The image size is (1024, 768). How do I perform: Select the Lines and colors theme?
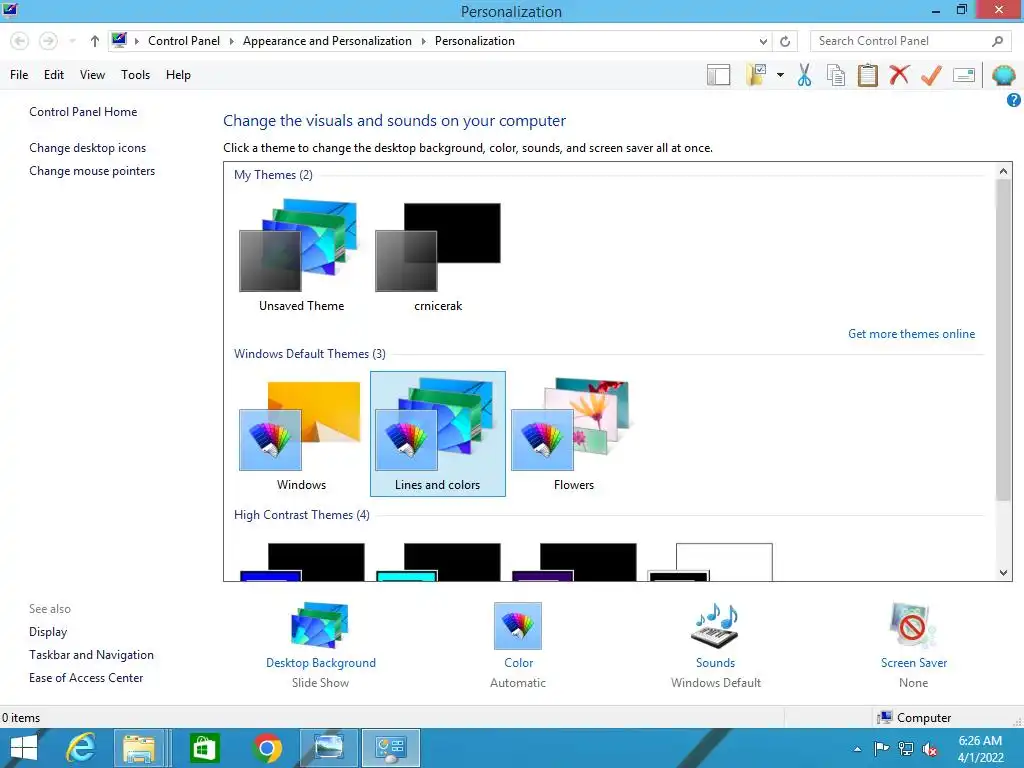438,434
